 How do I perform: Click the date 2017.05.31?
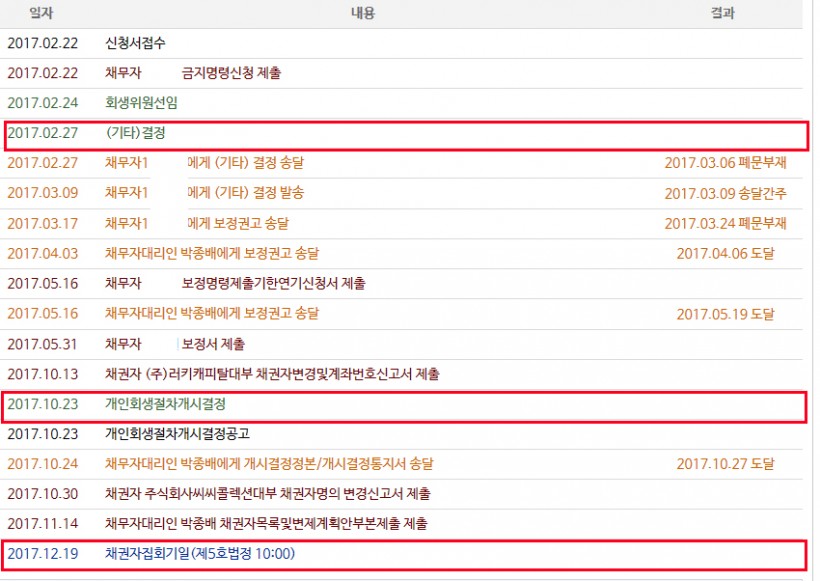43,344
